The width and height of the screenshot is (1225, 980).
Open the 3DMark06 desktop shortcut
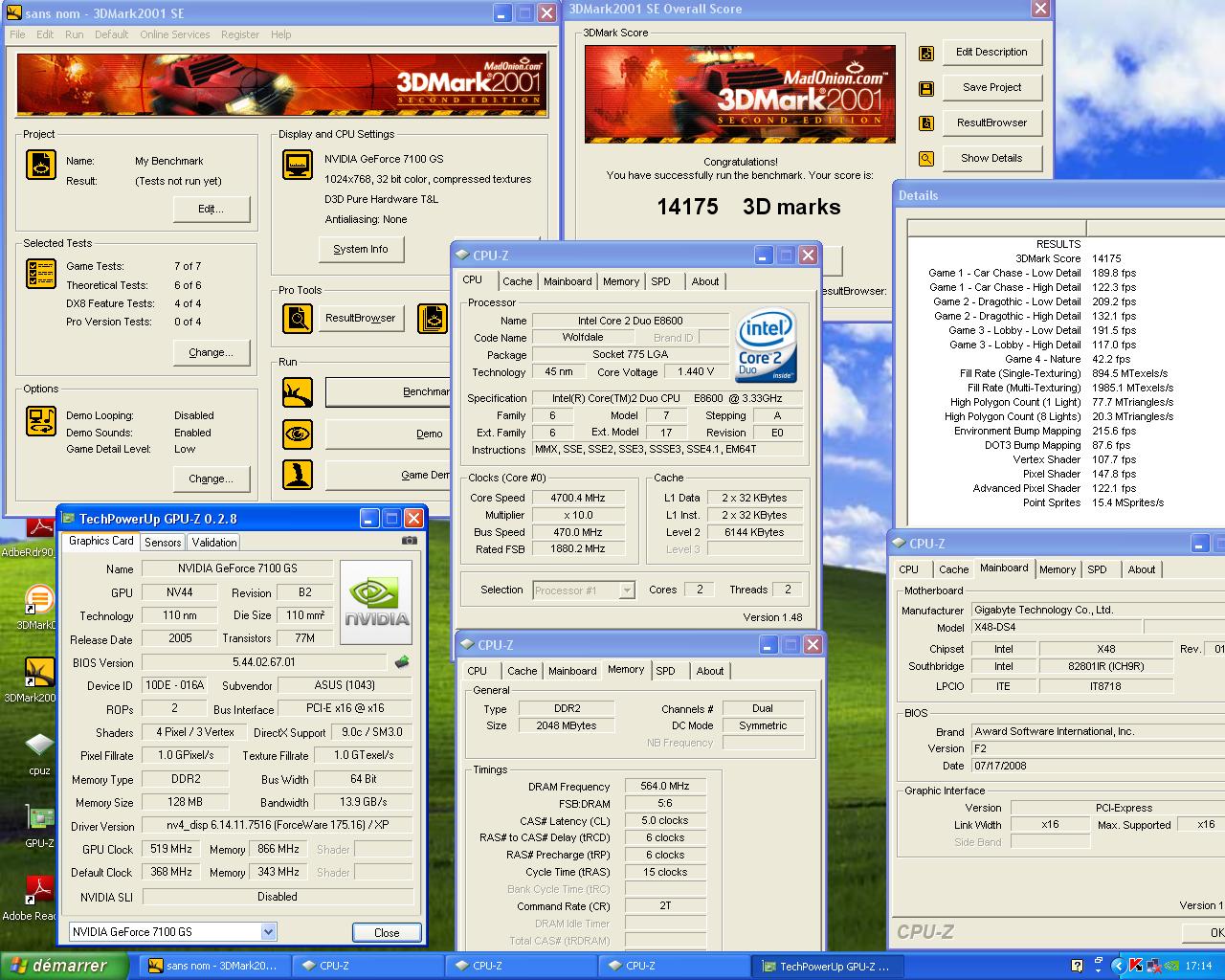pyautogui.click(x=38, y=608)
